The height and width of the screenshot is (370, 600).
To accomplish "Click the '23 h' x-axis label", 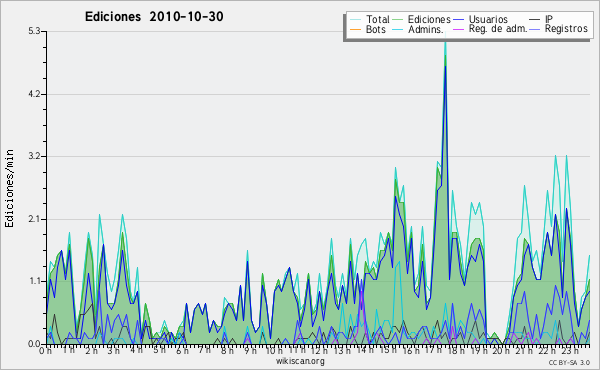I will [x=569, y=350].
